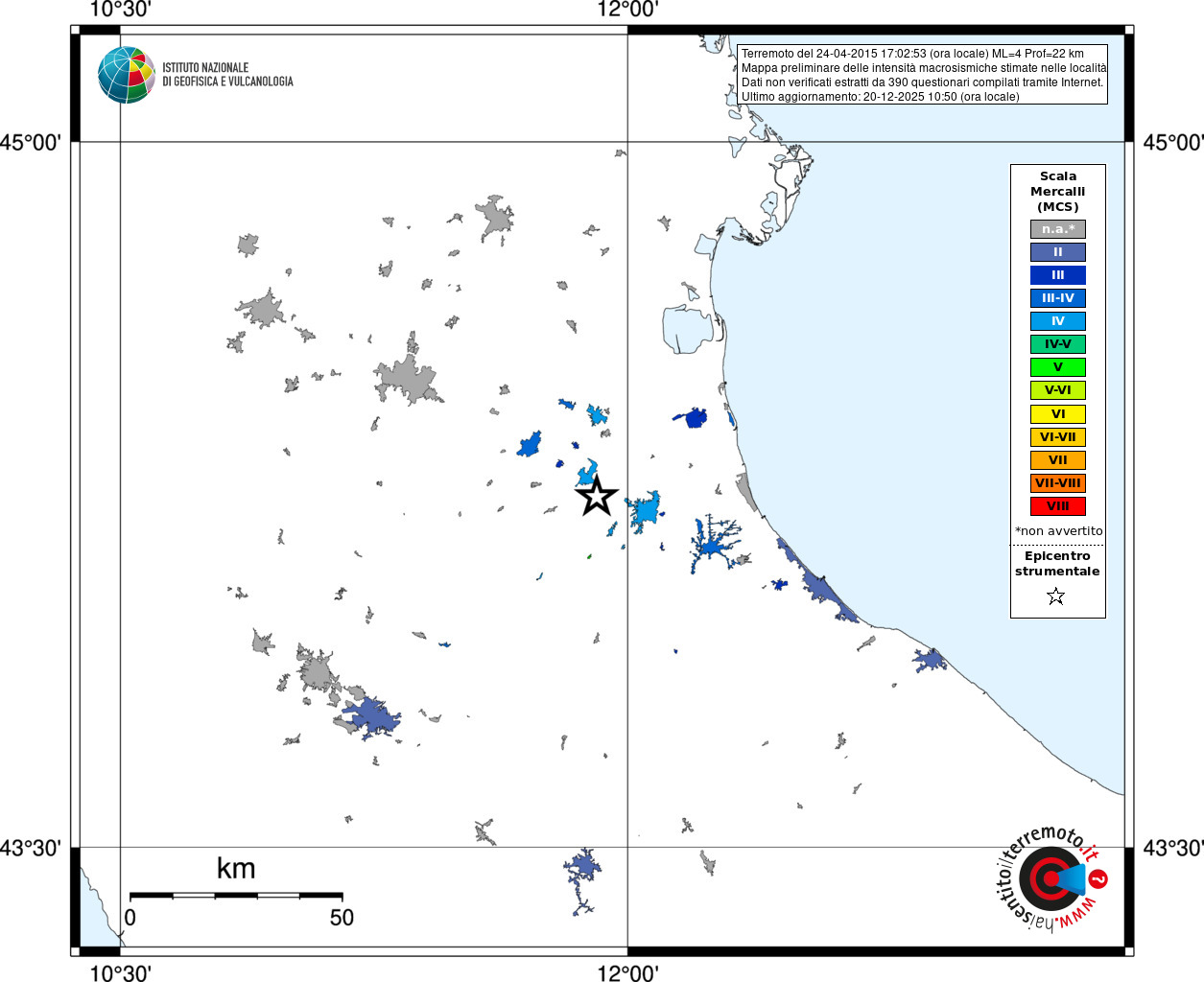The image size is (1204, 982).
Task: Click the 12°00' longitude label at top
Action: tap(627, 10)
